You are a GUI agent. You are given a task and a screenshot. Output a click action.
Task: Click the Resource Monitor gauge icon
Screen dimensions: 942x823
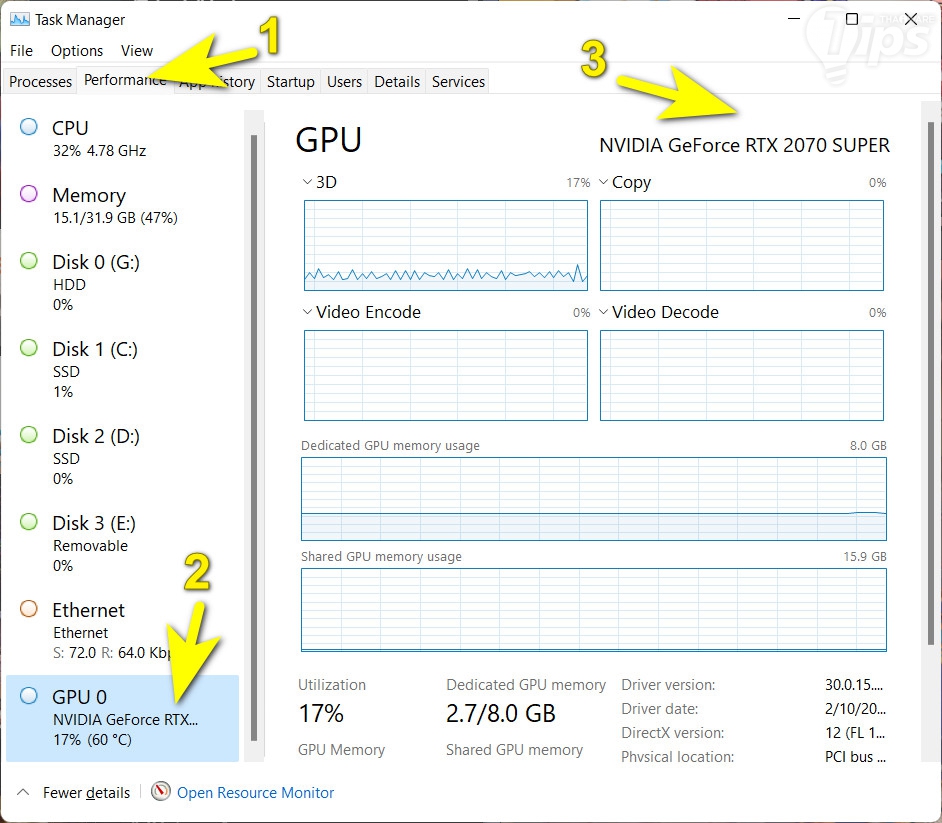[x=161, y=792]
